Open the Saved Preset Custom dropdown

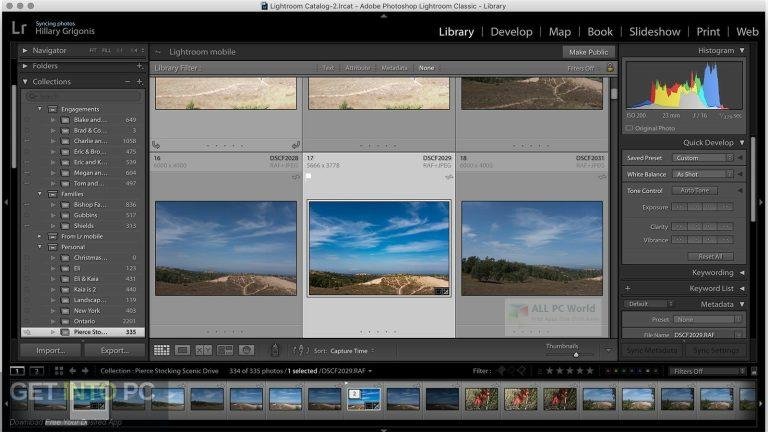(x=702, y=158)
